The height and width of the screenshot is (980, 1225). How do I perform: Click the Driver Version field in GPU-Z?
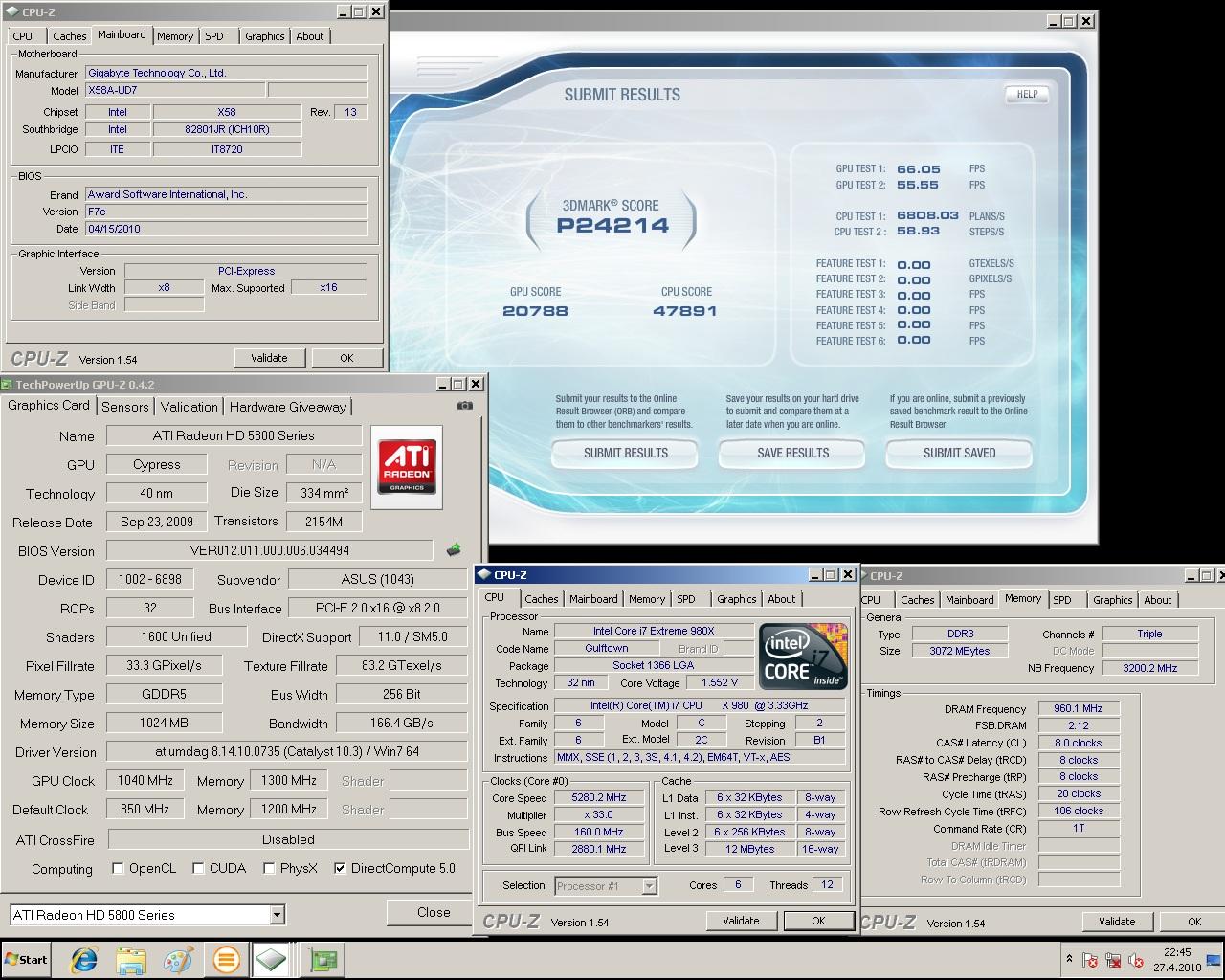tap(288, 752)
